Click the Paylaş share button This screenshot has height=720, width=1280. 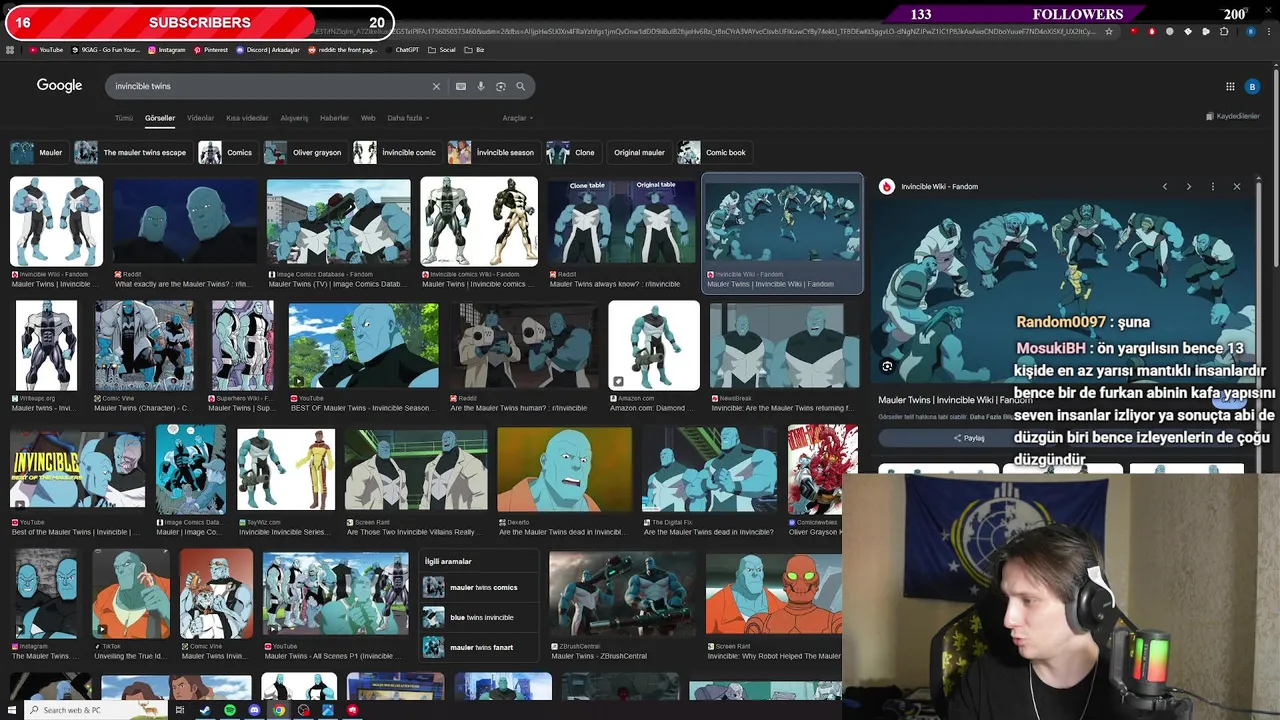click(x=969, y=437)
